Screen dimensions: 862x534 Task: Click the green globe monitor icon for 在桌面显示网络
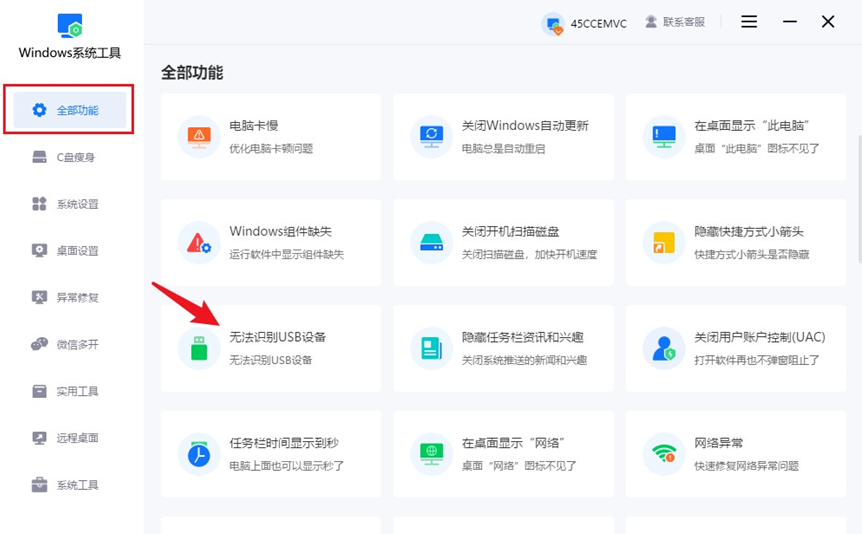pyautogui.click(x=432, y=454)
